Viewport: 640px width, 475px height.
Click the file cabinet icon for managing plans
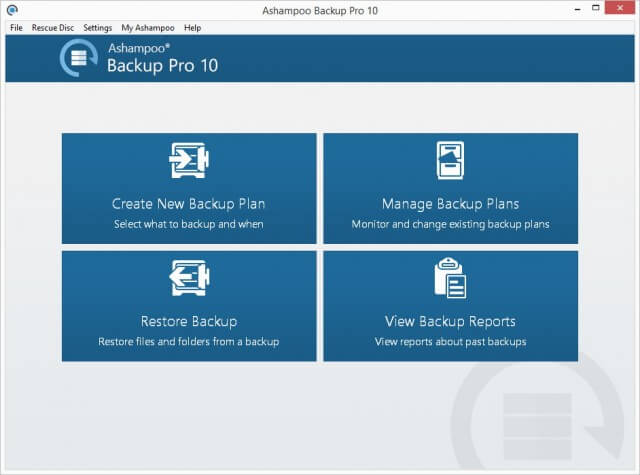coord(450,160)
